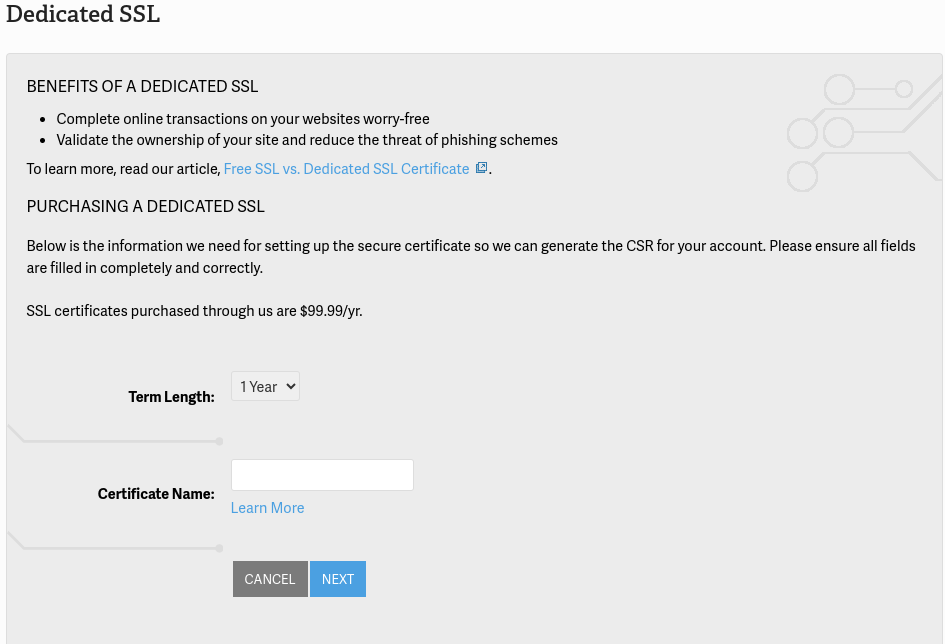This screenshot has height=644, width=945.
Task: Click the divider end dot below Certificate Name
Action: point(219,548)
